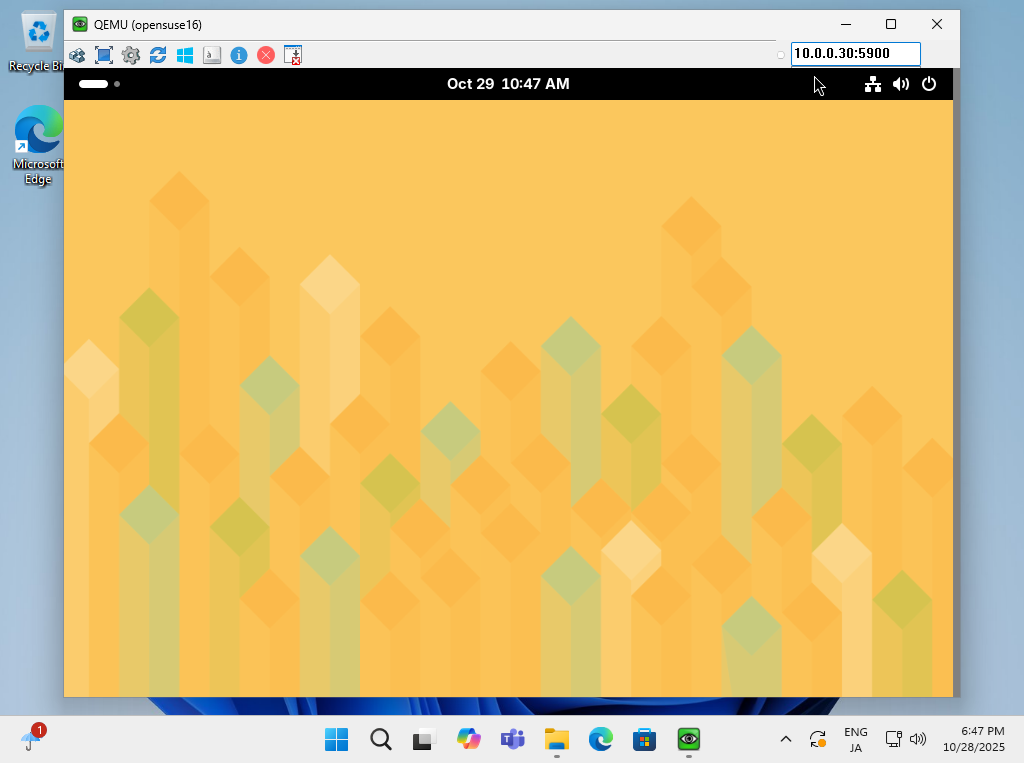The image size is (1024, 763).
Task: Send custom key icon
Action: (x=212, y=56)
